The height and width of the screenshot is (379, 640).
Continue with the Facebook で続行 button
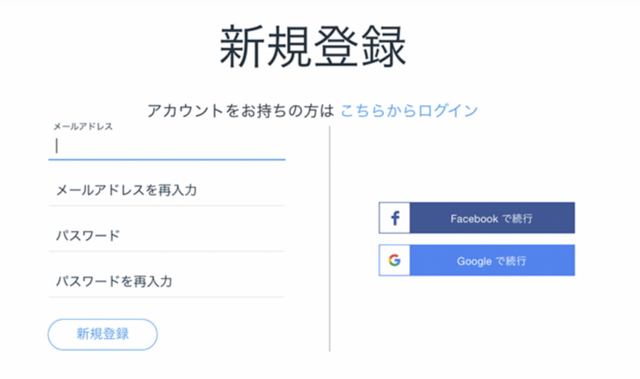point(477,218)
